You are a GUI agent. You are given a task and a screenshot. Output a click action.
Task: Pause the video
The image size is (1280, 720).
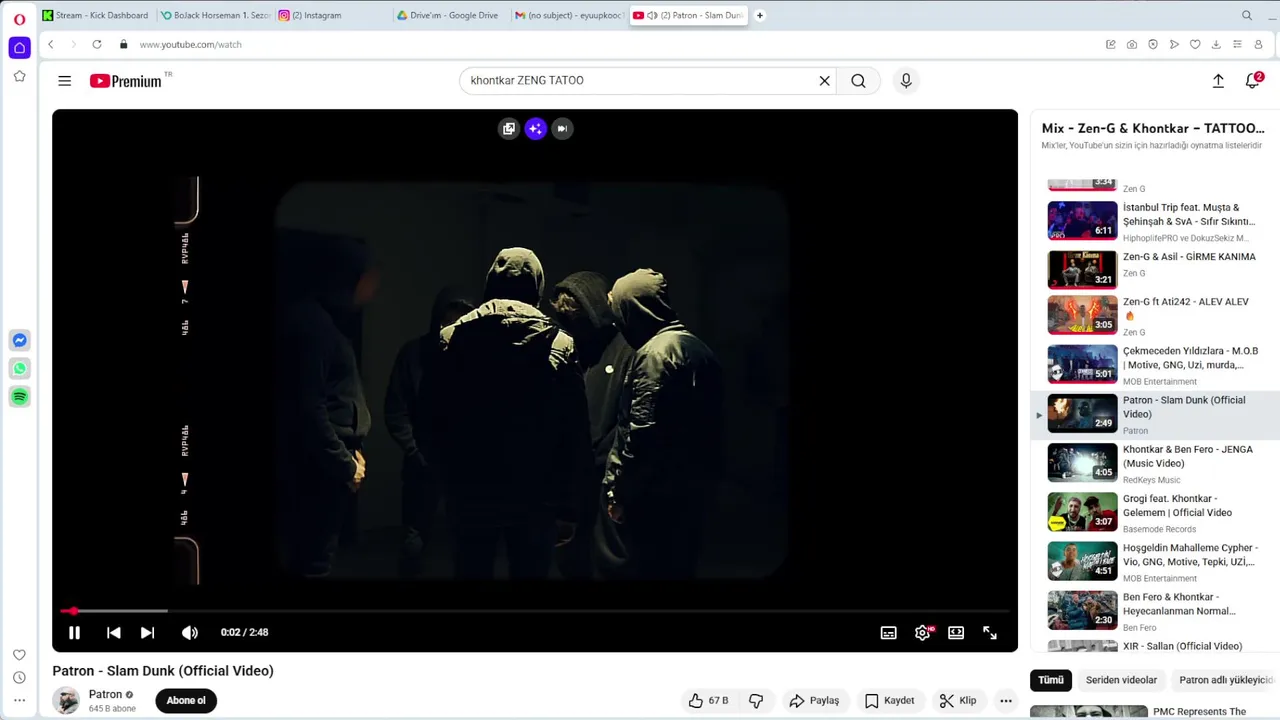pyautogui.click(x=74, y=632)
